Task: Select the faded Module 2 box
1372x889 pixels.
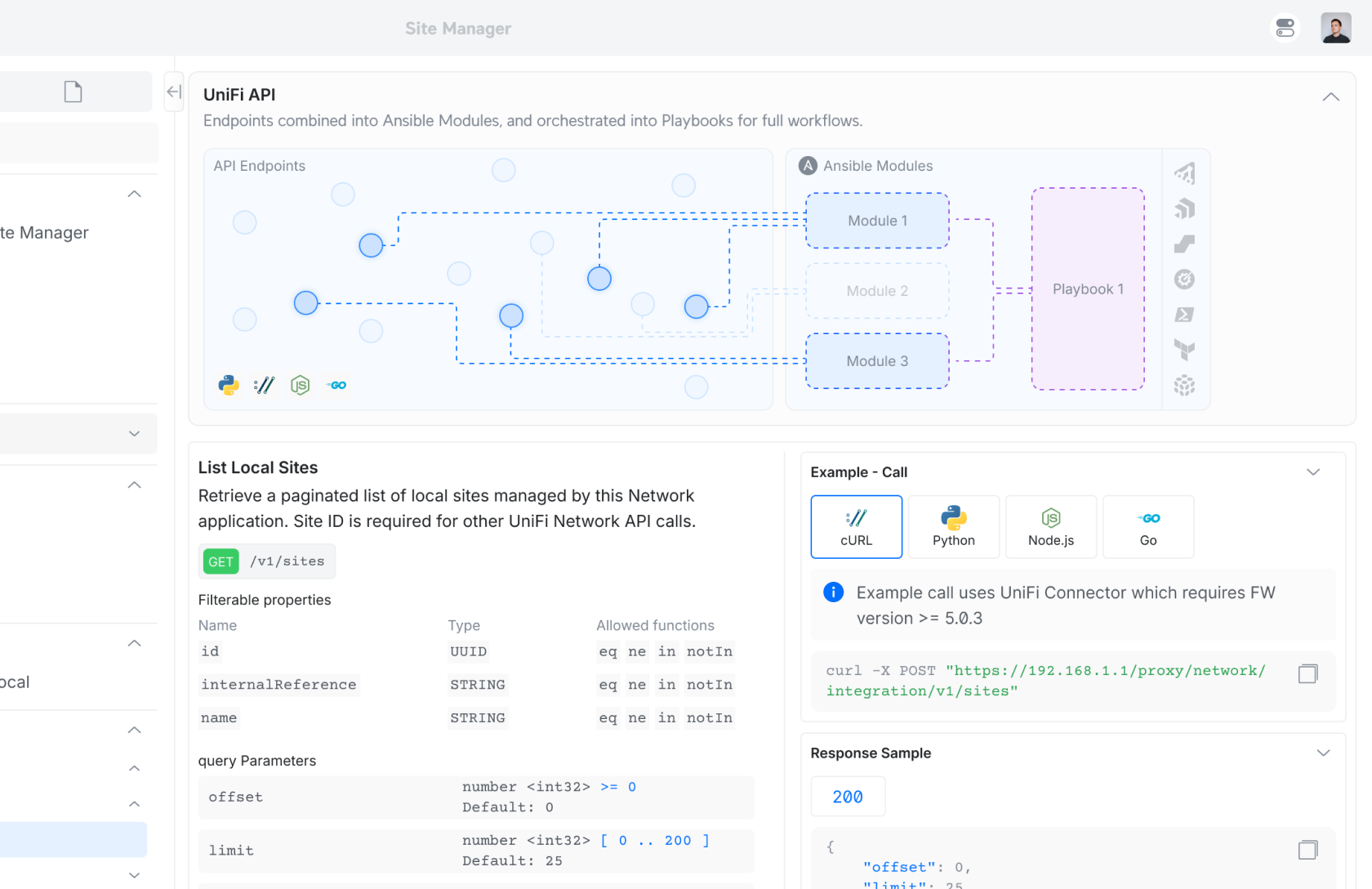Action: click(x=877, y=291)
